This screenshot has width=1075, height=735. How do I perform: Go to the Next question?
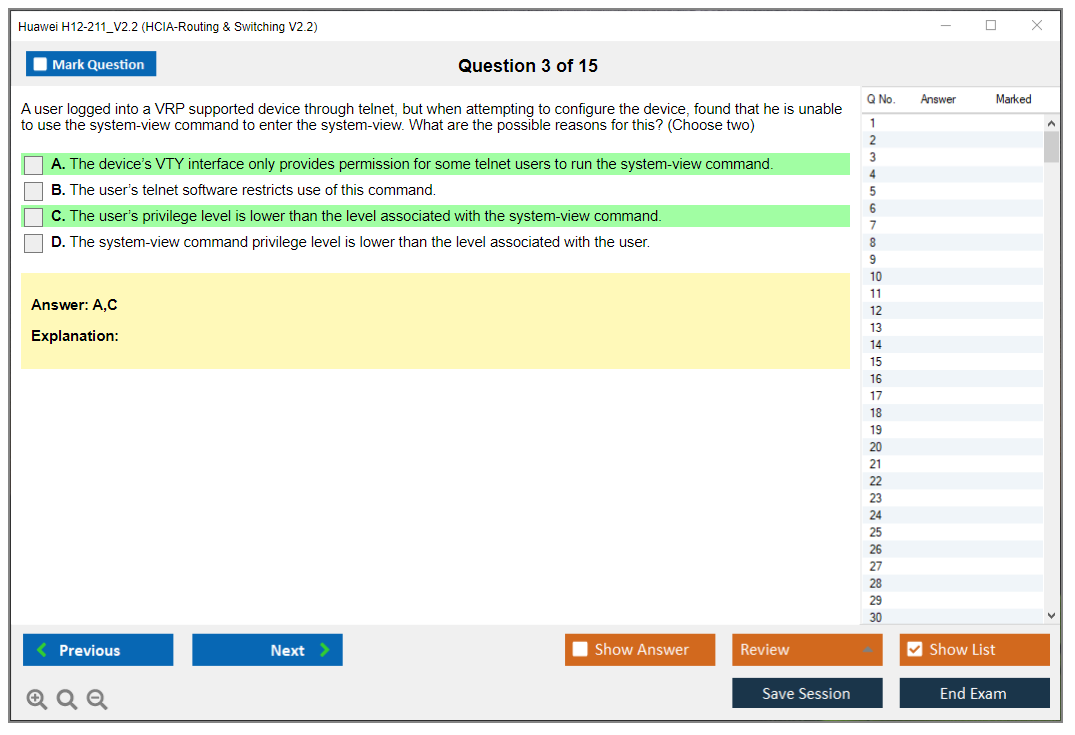click(x=267, y=650)
